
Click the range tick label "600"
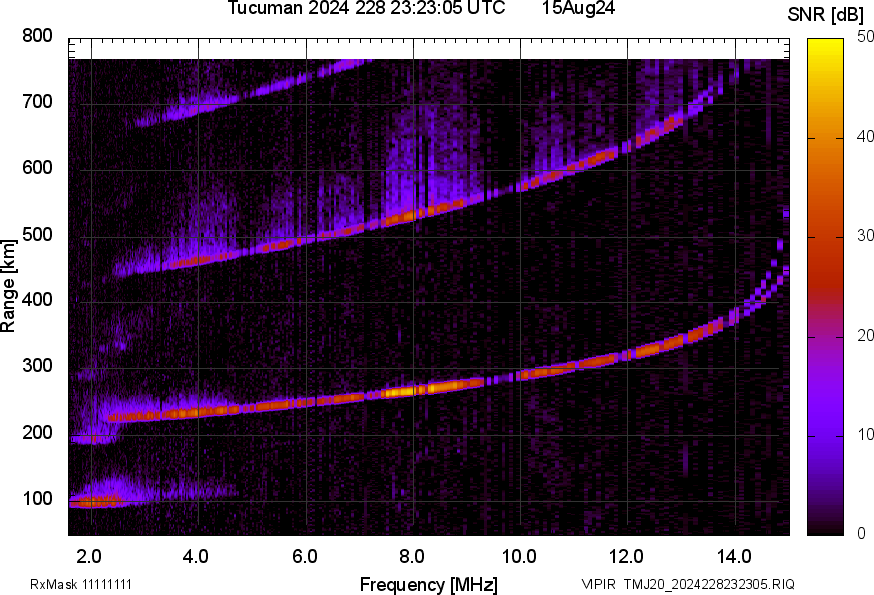coord(37,168)
